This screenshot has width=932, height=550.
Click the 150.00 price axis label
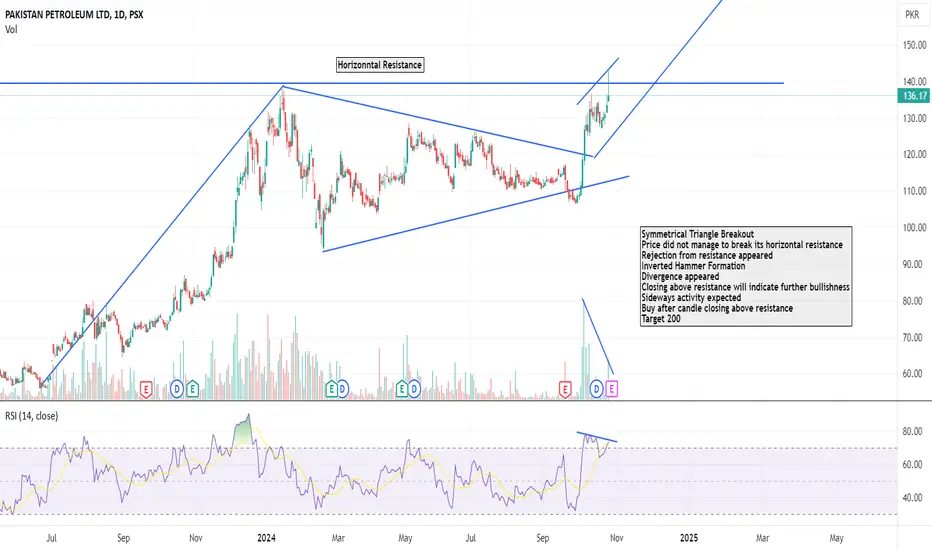[x=915, y=45]
